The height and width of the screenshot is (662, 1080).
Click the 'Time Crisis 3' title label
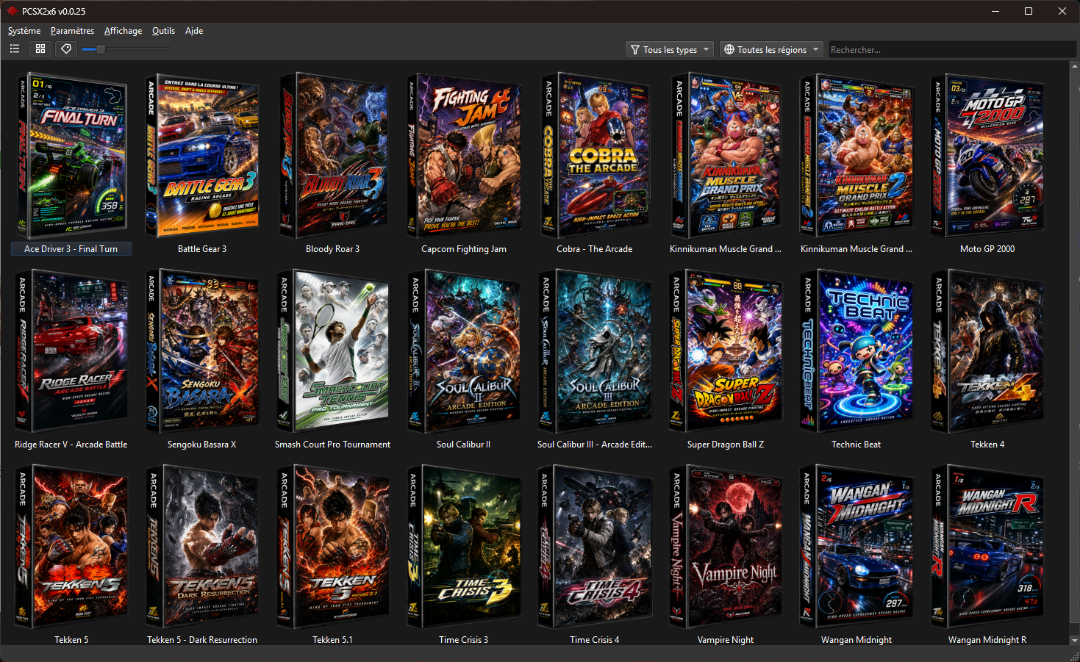tap(464, 640)
